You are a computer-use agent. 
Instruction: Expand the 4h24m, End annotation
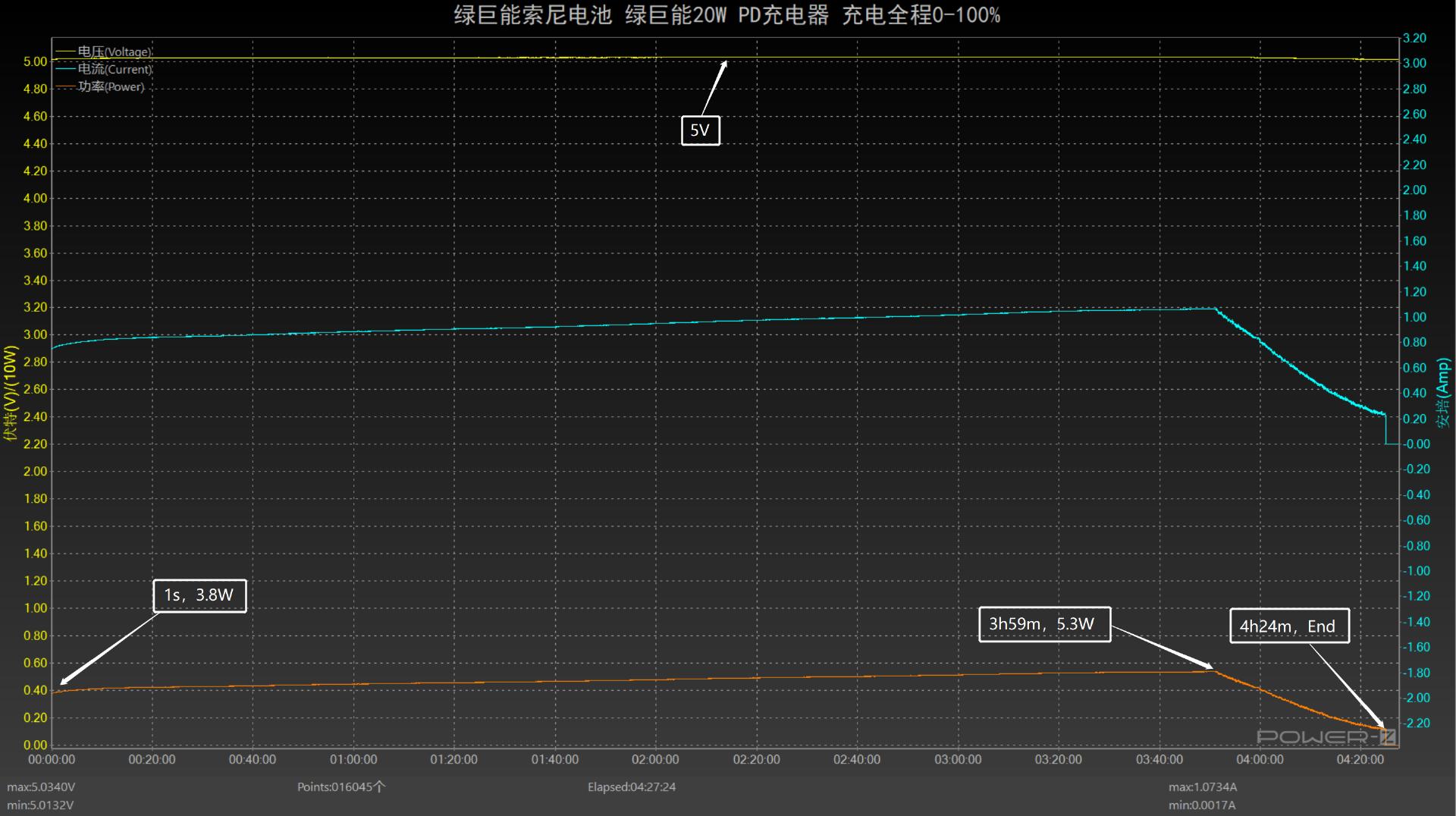(x=1289, y=626)
